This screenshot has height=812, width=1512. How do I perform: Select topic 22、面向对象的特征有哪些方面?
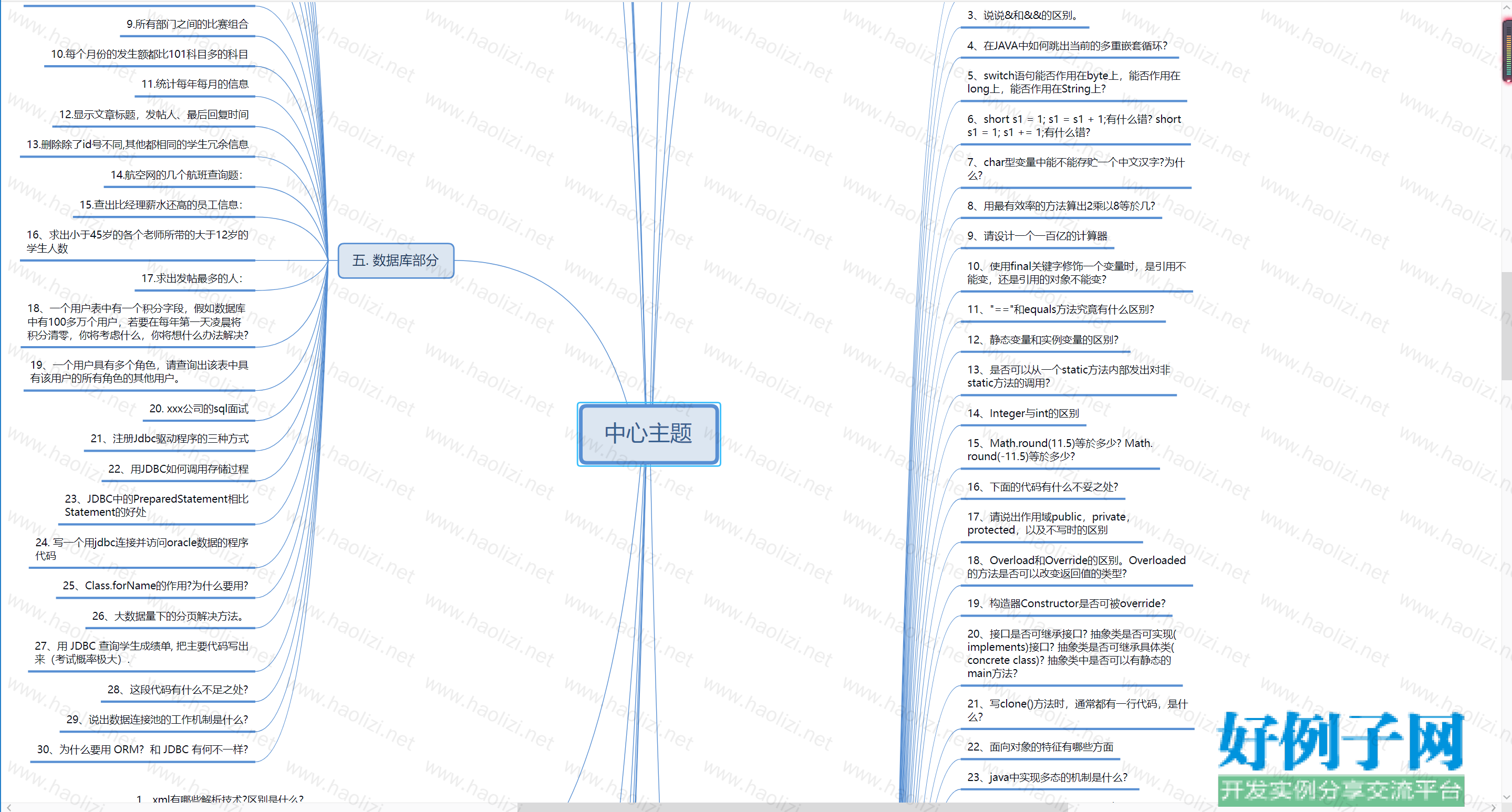(x=1040, y=747)
